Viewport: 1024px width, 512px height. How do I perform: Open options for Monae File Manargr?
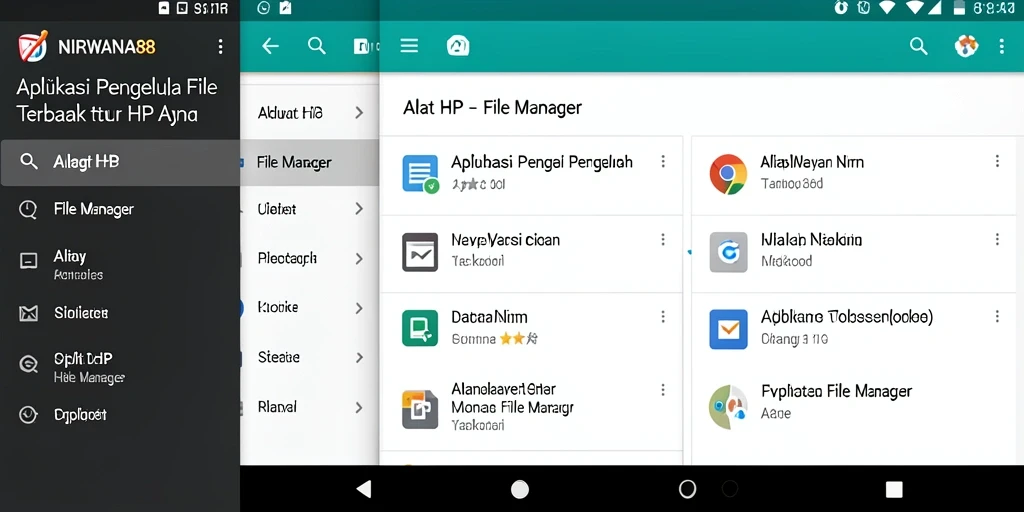click(663, 390)
